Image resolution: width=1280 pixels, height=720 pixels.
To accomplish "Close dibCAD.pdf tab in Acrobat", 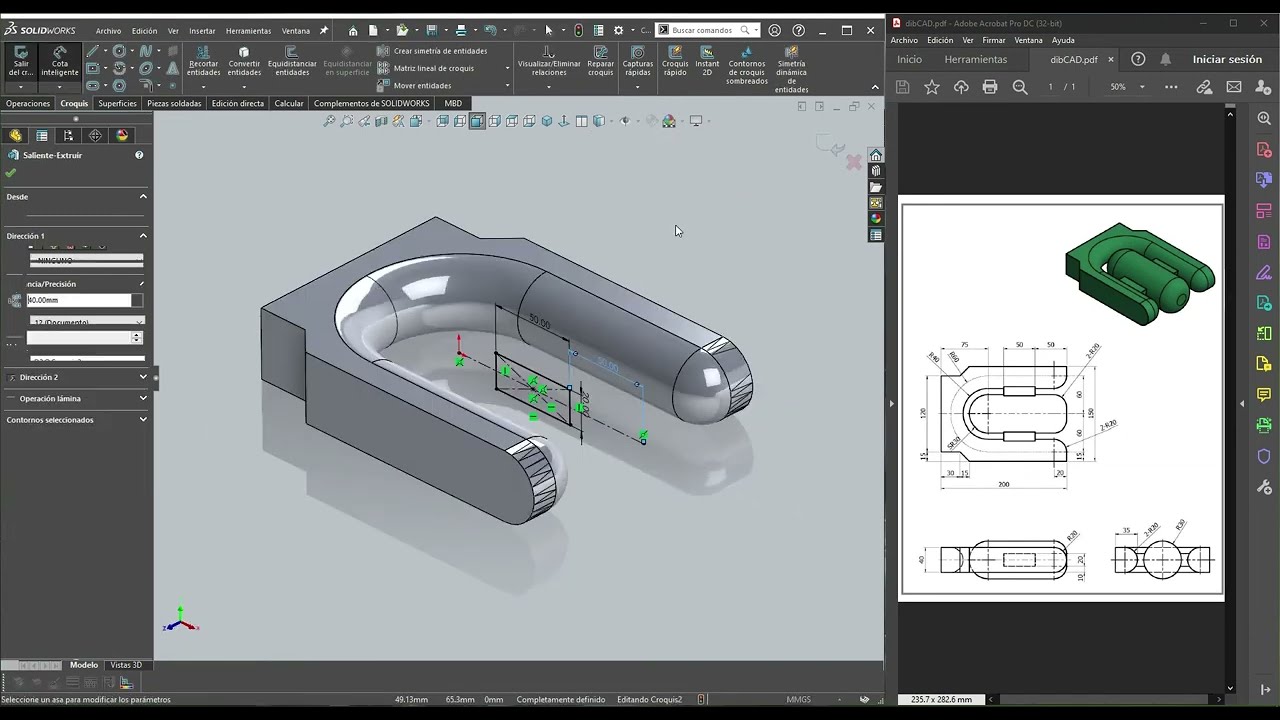I will pyautogui.click(x=1111, y=60).
